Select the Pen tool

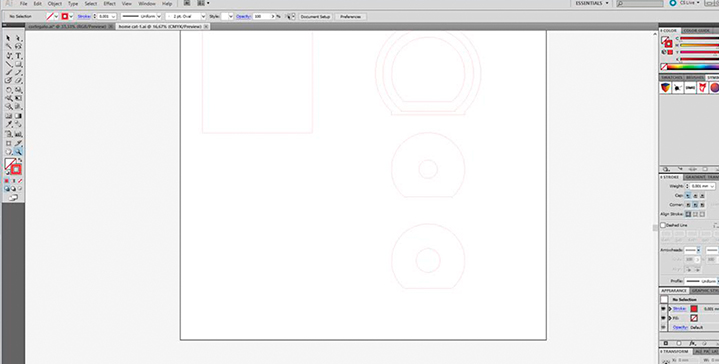coord(8,55)
